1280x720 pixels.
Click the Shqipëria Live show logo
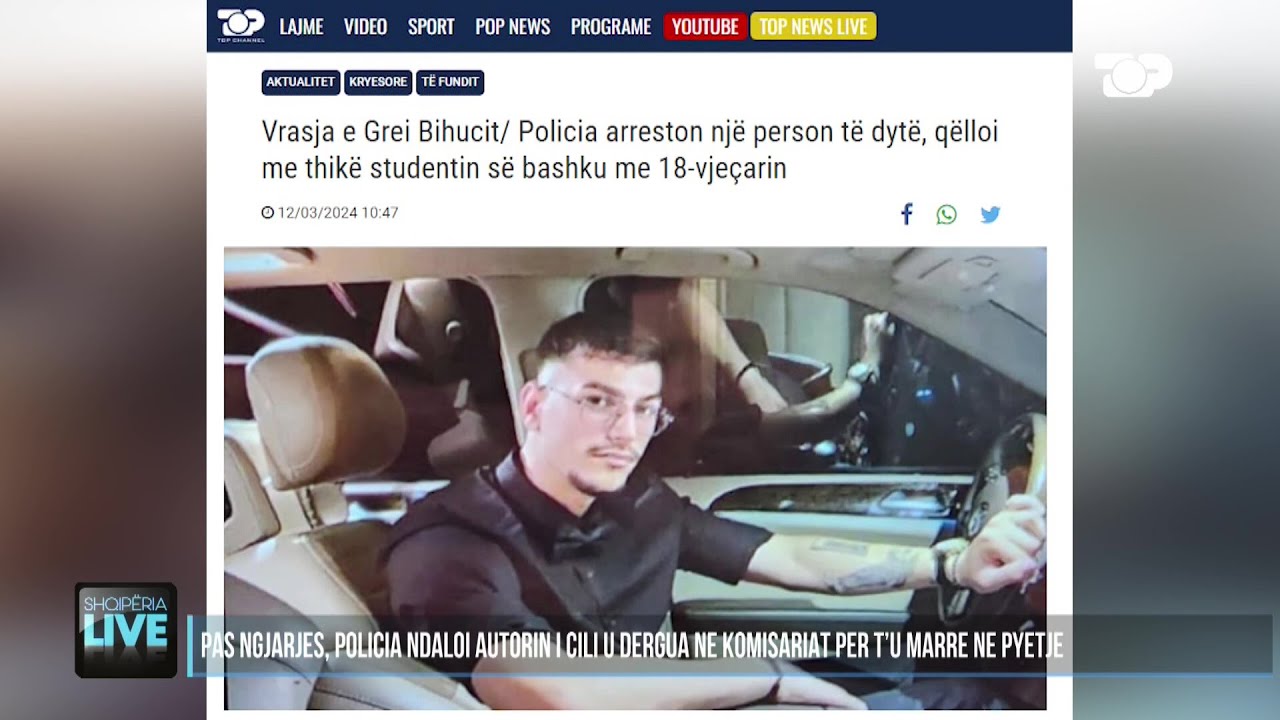click(x=126, y=630)
